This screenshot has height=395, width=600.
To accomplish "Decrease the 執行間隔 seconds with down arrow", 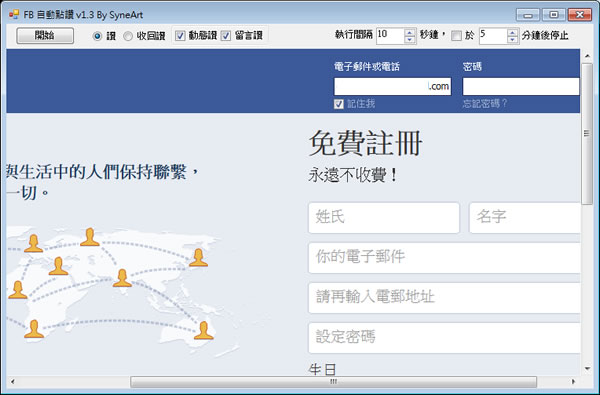I will [x=410, y=39].
